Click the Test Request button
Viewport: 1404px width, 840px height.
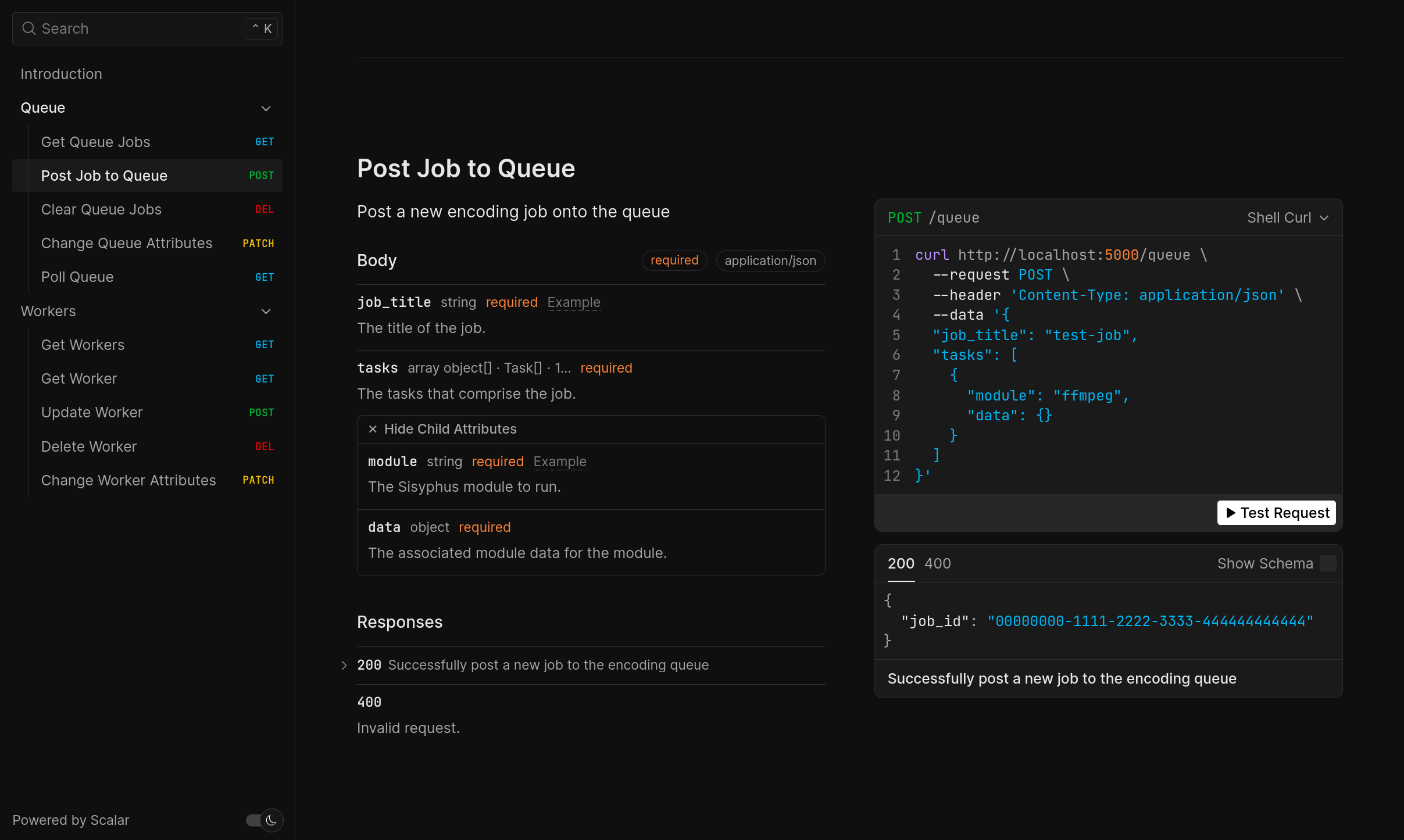point(1276,513)
